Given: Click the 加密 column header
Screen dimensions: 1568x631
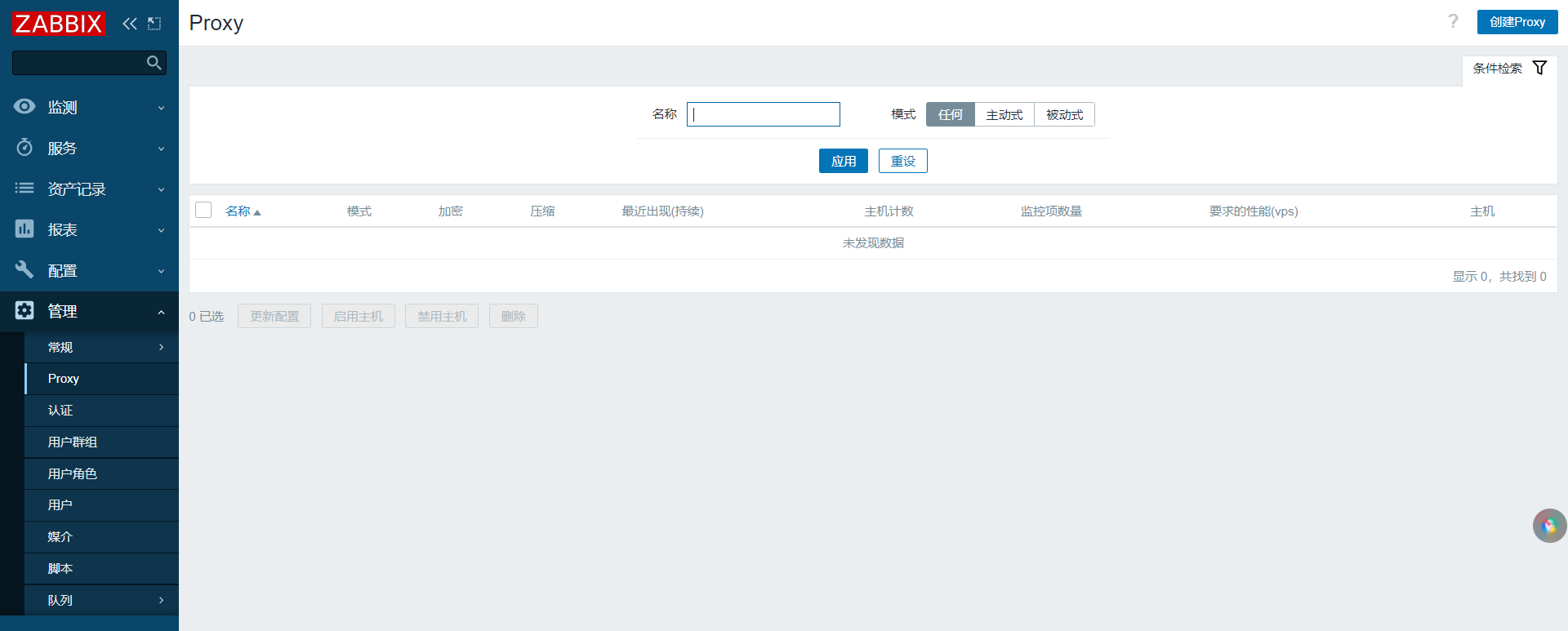Looking at the screenshot, I should [x=451, y=211].
